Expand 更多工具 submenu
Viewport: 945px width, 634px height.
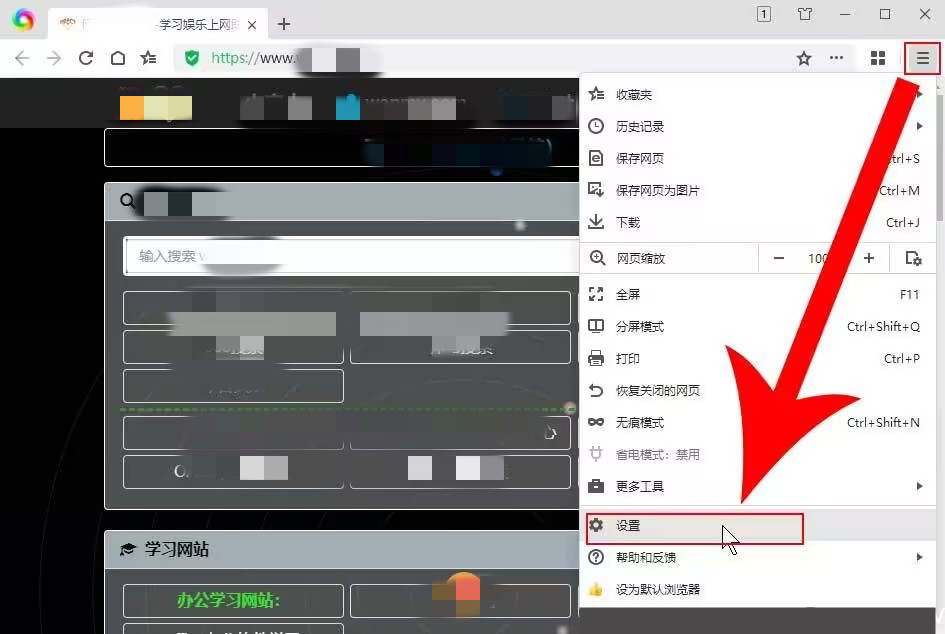pyautogui.click(x=757, y=486)
